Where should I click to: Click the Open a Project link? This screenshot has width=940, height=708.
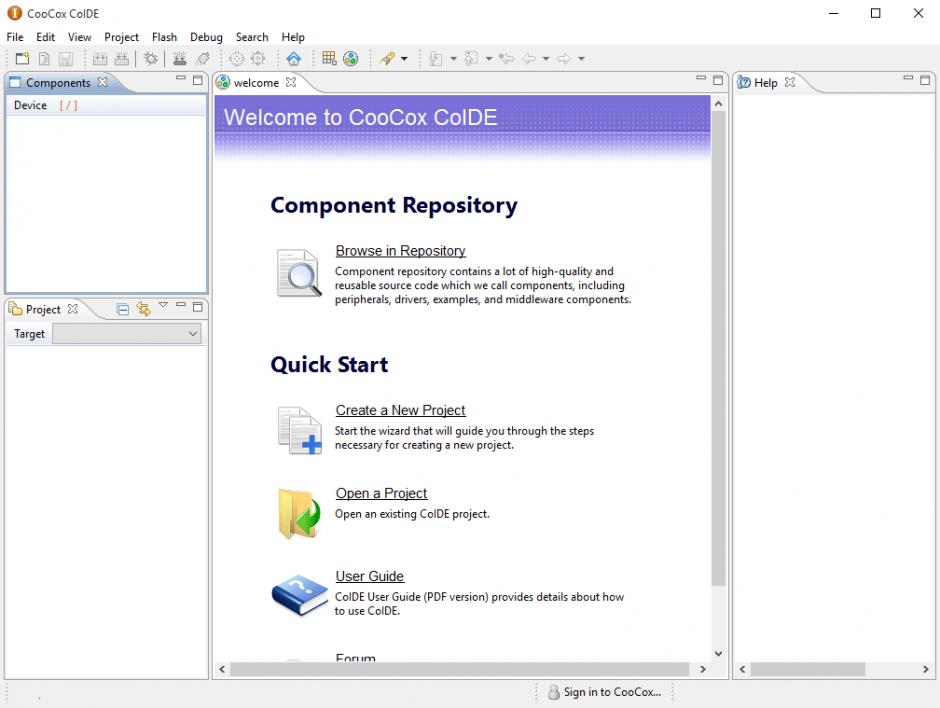(x=381, y=493)
